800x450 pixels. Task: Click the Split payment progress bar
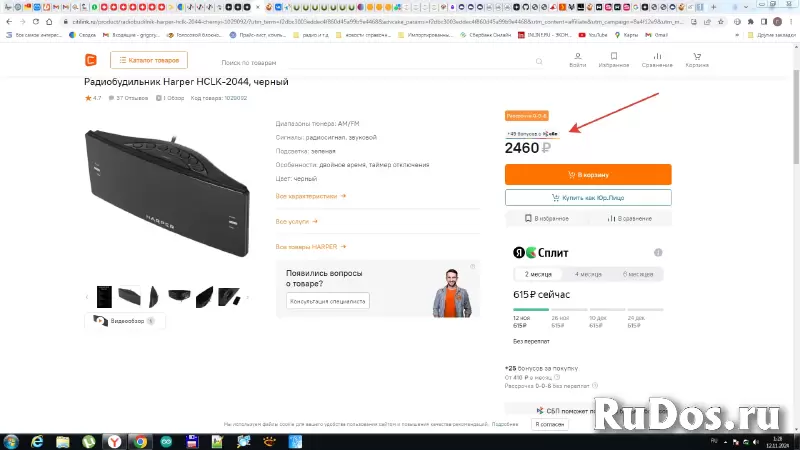(x=588, y=309)
